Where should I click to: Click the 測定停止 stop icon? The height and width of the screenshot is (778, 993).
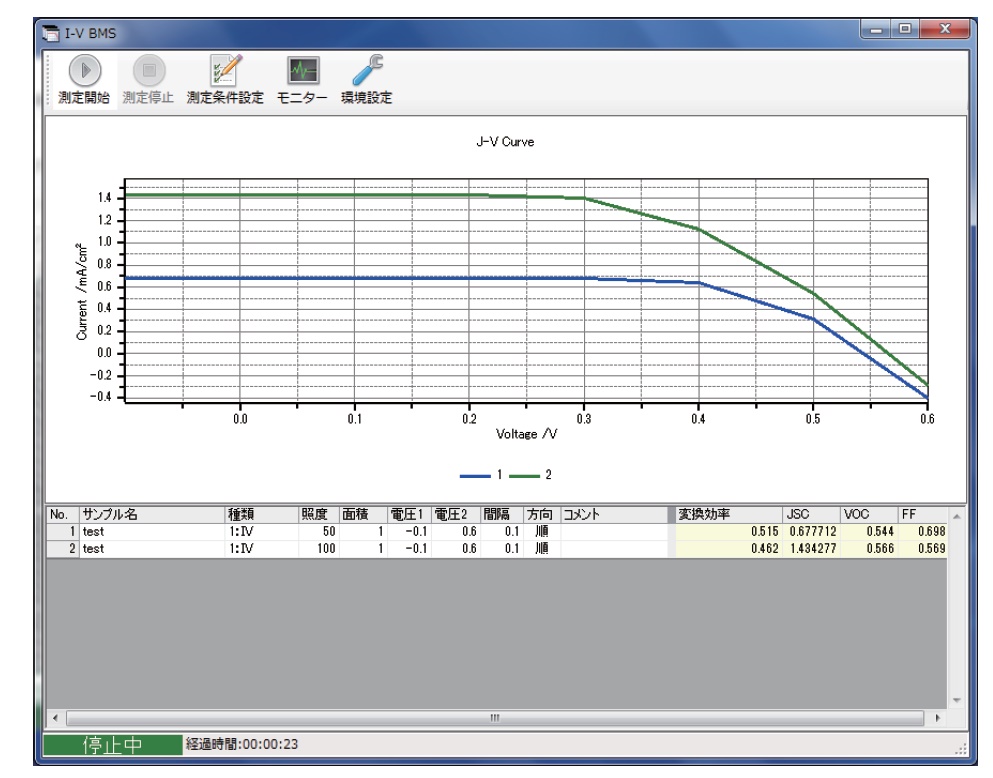(x=149, y=71)
